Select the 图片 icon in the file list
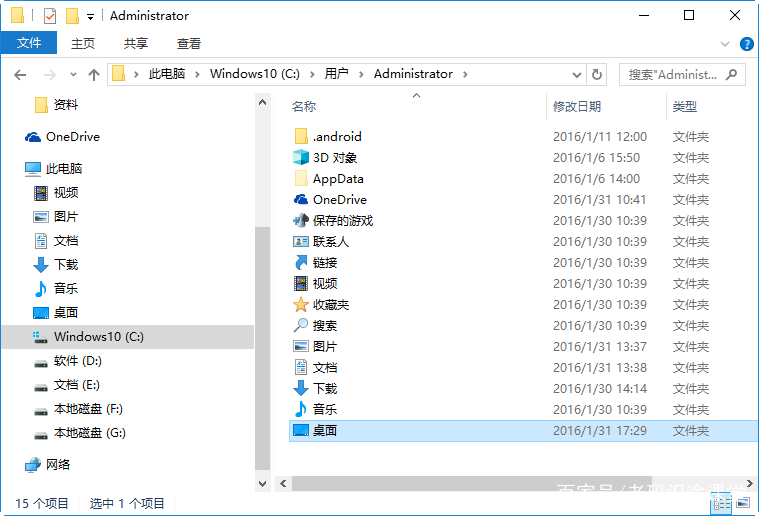Viewport: 759px width, 516px height. pyautogui.click(x=301, y=347)
